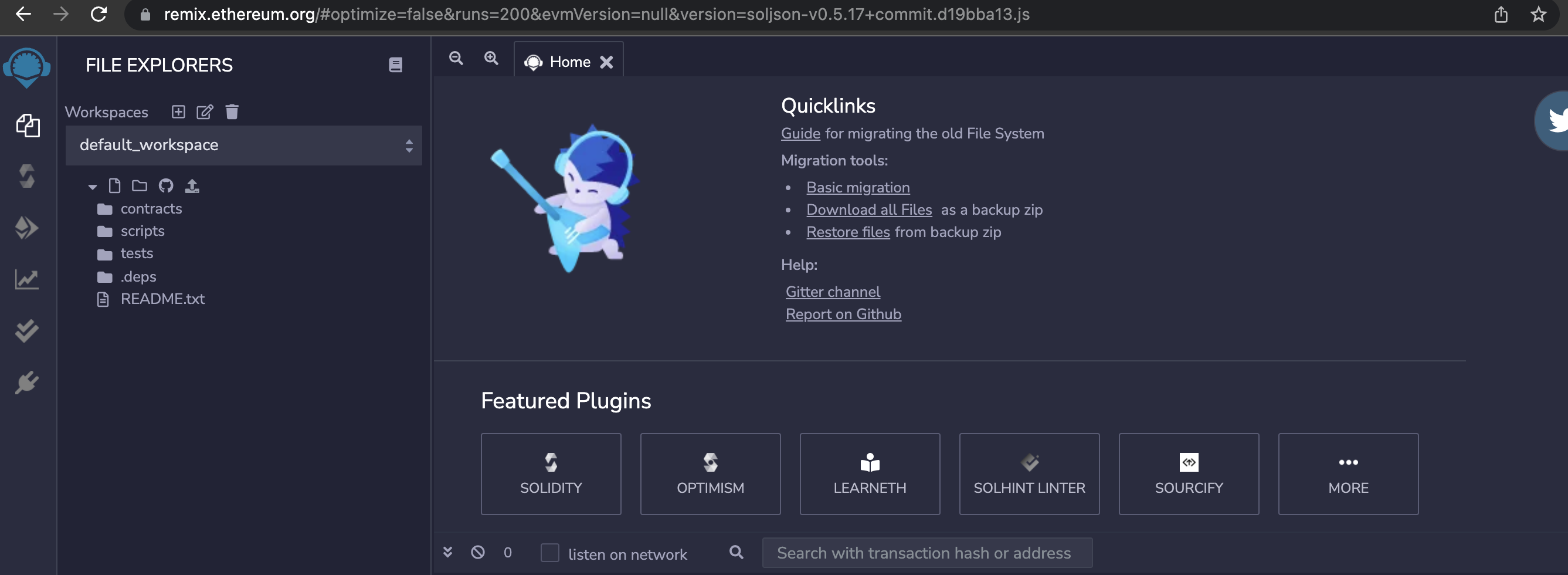Create a new file in workspace
The width and height of the screenshot is (1568, 575).
(114, 185)
